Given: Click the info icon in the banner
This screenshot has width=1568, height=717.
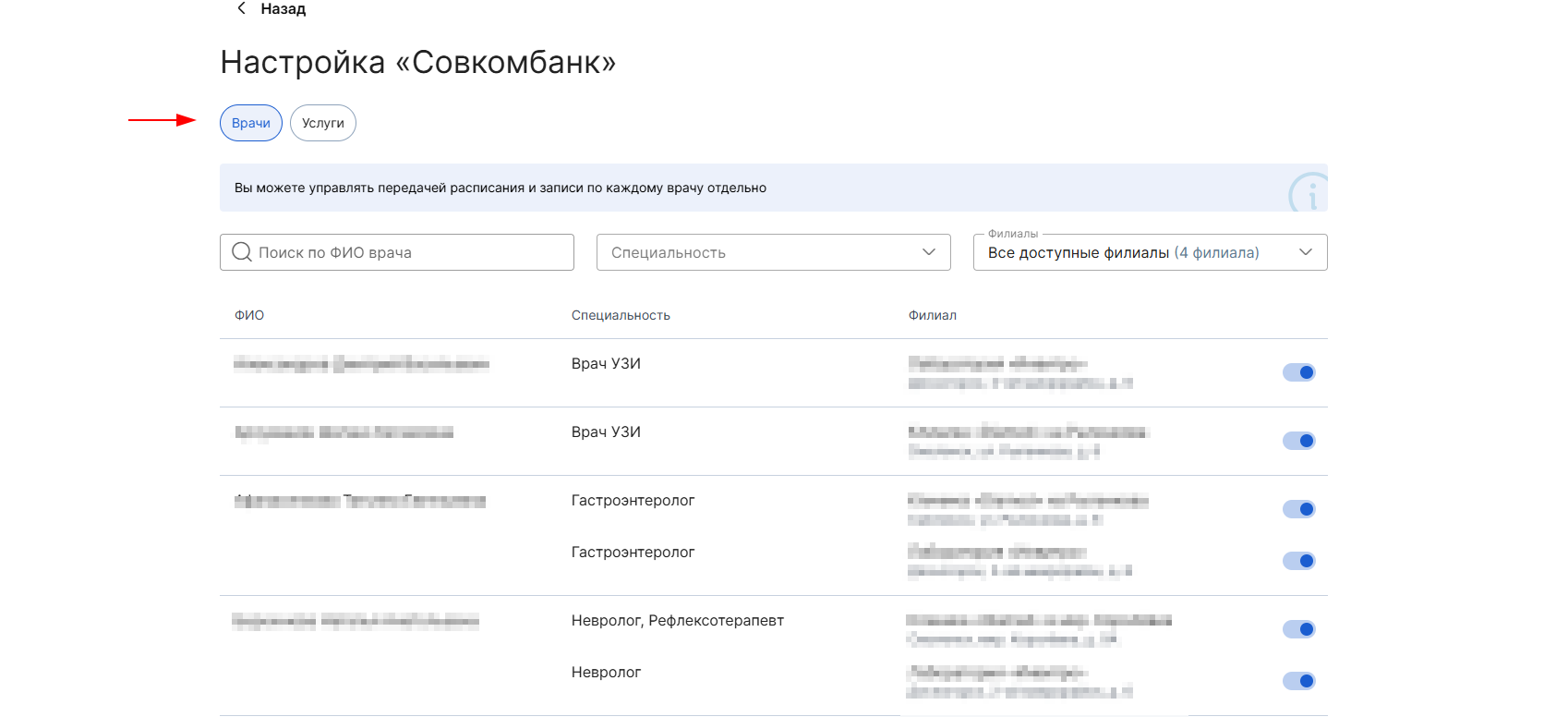Looking at the screenshot, I should pos(1308,192).
